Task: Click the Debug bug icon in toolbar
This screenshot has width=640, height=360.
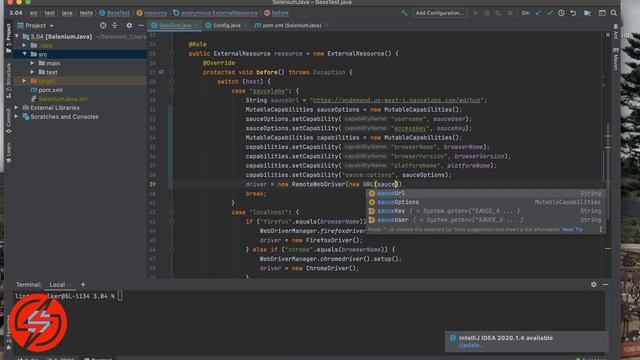Action: tap(487, 13)
